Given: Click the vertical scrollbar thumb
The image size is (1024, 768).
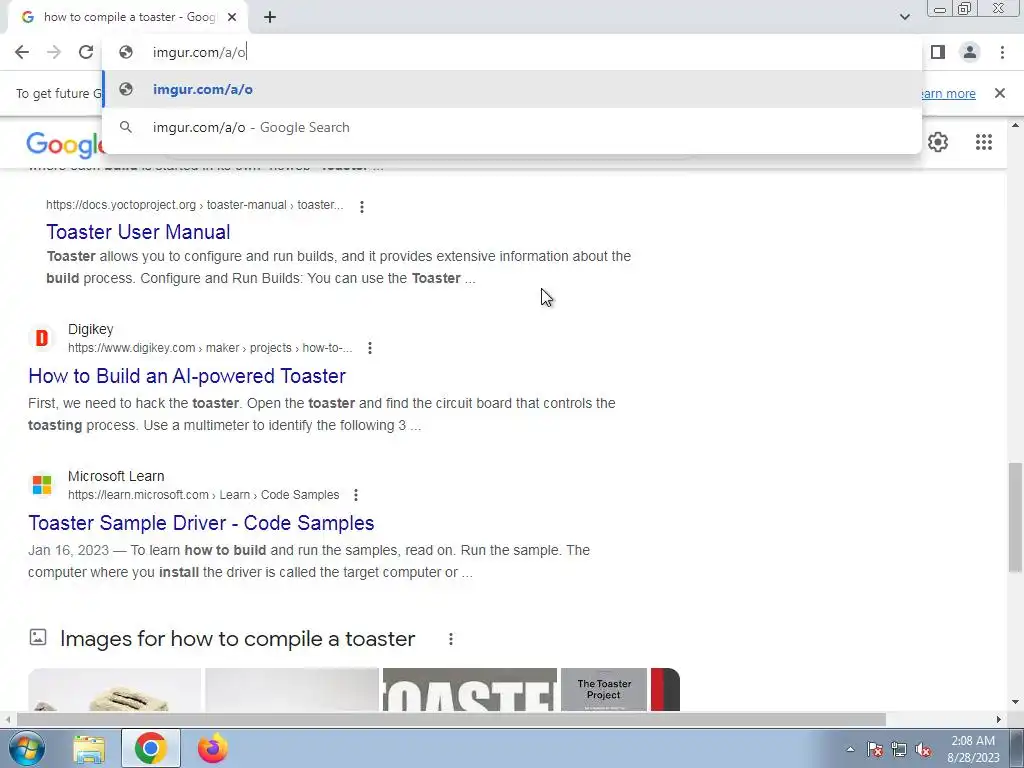Looking at the screenshot, I should (1015, 518).
